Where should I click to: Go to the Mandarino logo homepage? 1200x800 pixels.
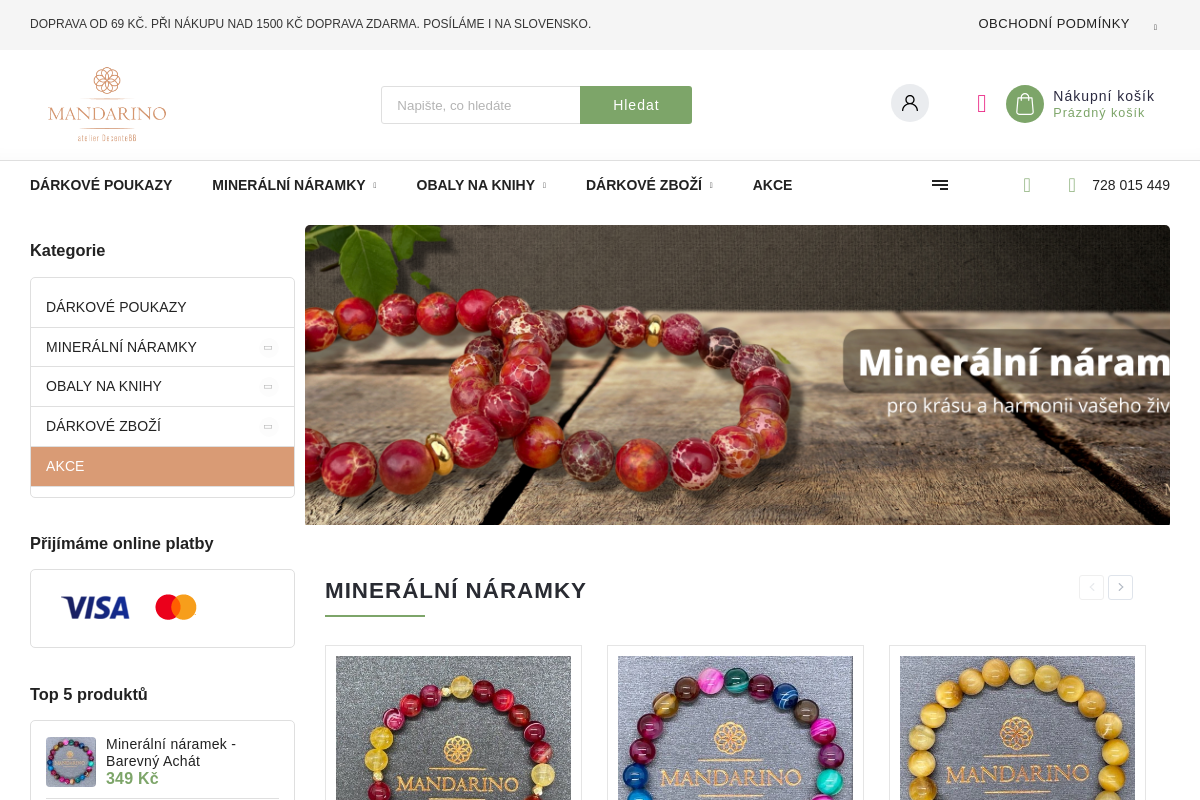coord(107,105)
